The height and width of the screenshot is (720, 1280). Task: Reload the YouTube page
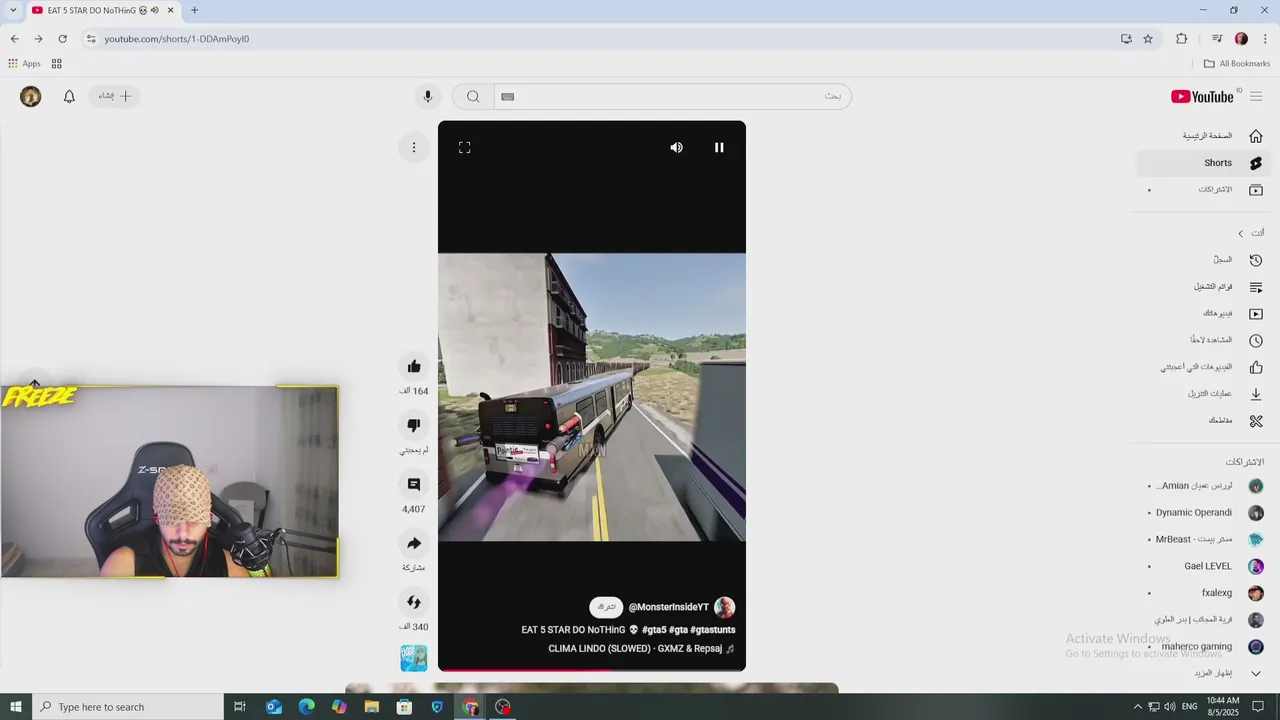pos(62,39)
